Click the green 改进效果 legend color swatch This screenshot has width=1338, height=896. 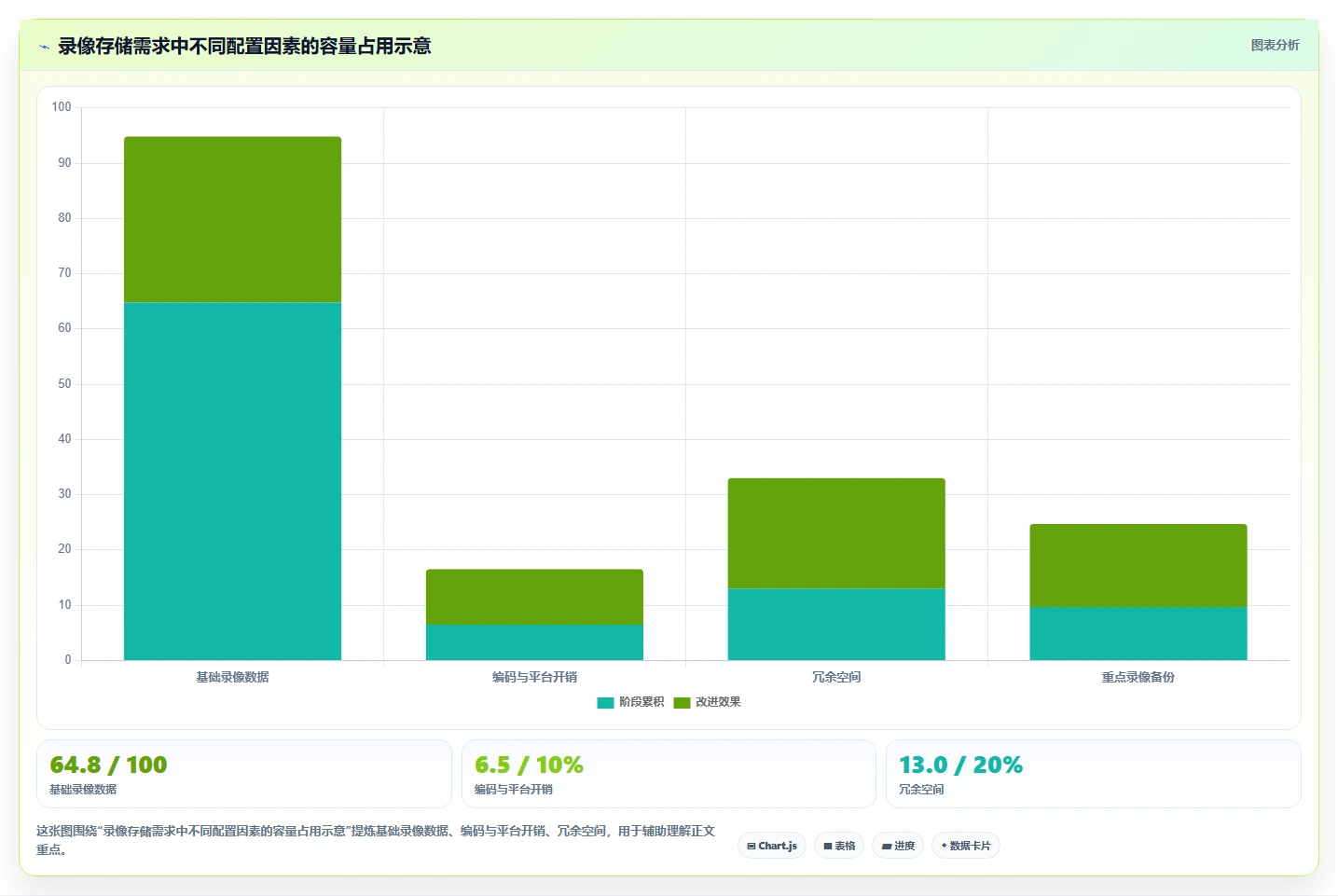682,702
